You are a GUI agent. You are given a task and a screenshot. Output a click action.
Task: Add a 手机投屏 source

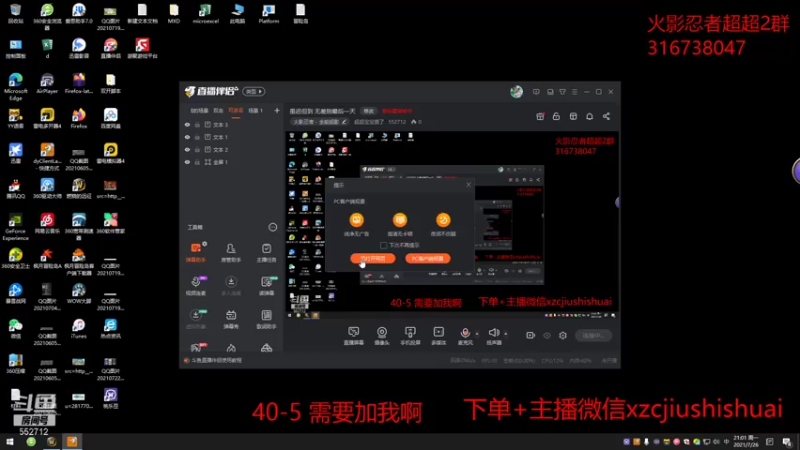coord(410,336)
